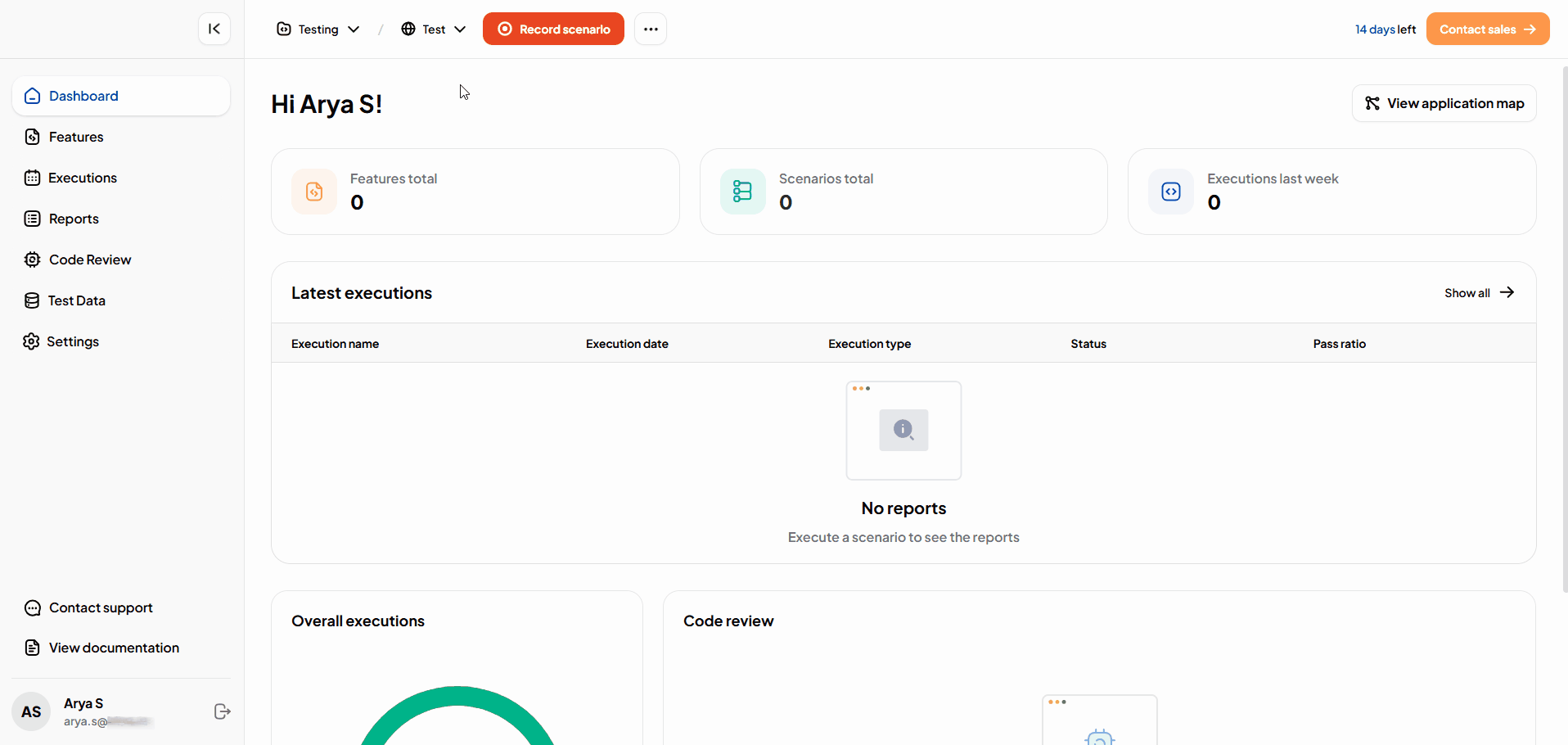1568x745 pixels.
Task: Open View application map
Action: pos(1444,103)
